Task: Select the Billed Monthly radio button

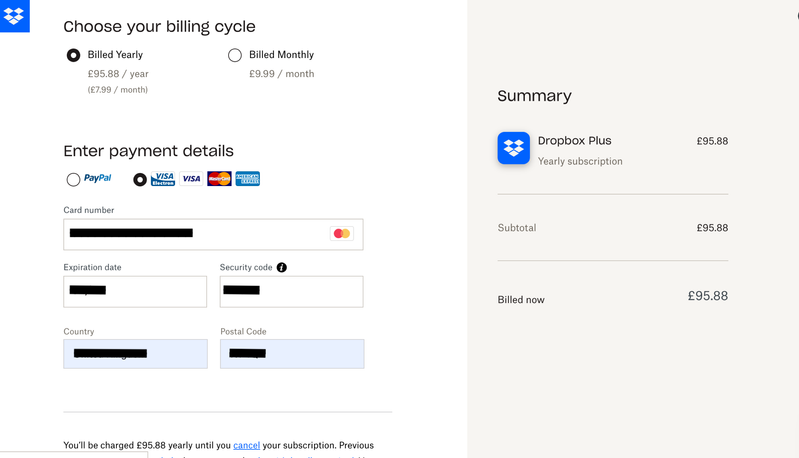Action: click(235, 55)
